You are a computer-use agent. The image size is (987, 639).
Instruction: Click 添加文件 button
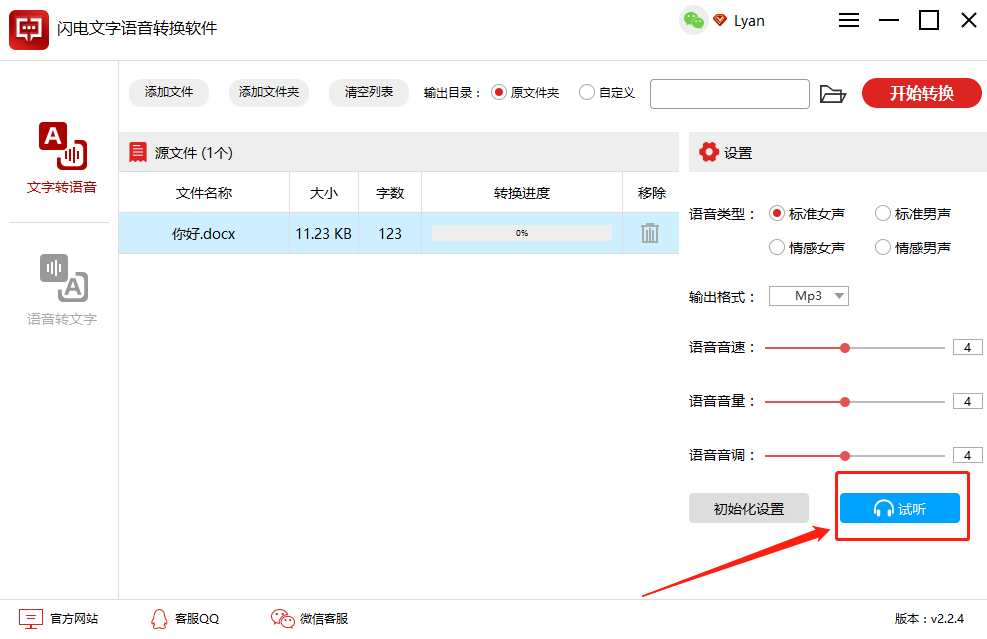tap(169, 93)
